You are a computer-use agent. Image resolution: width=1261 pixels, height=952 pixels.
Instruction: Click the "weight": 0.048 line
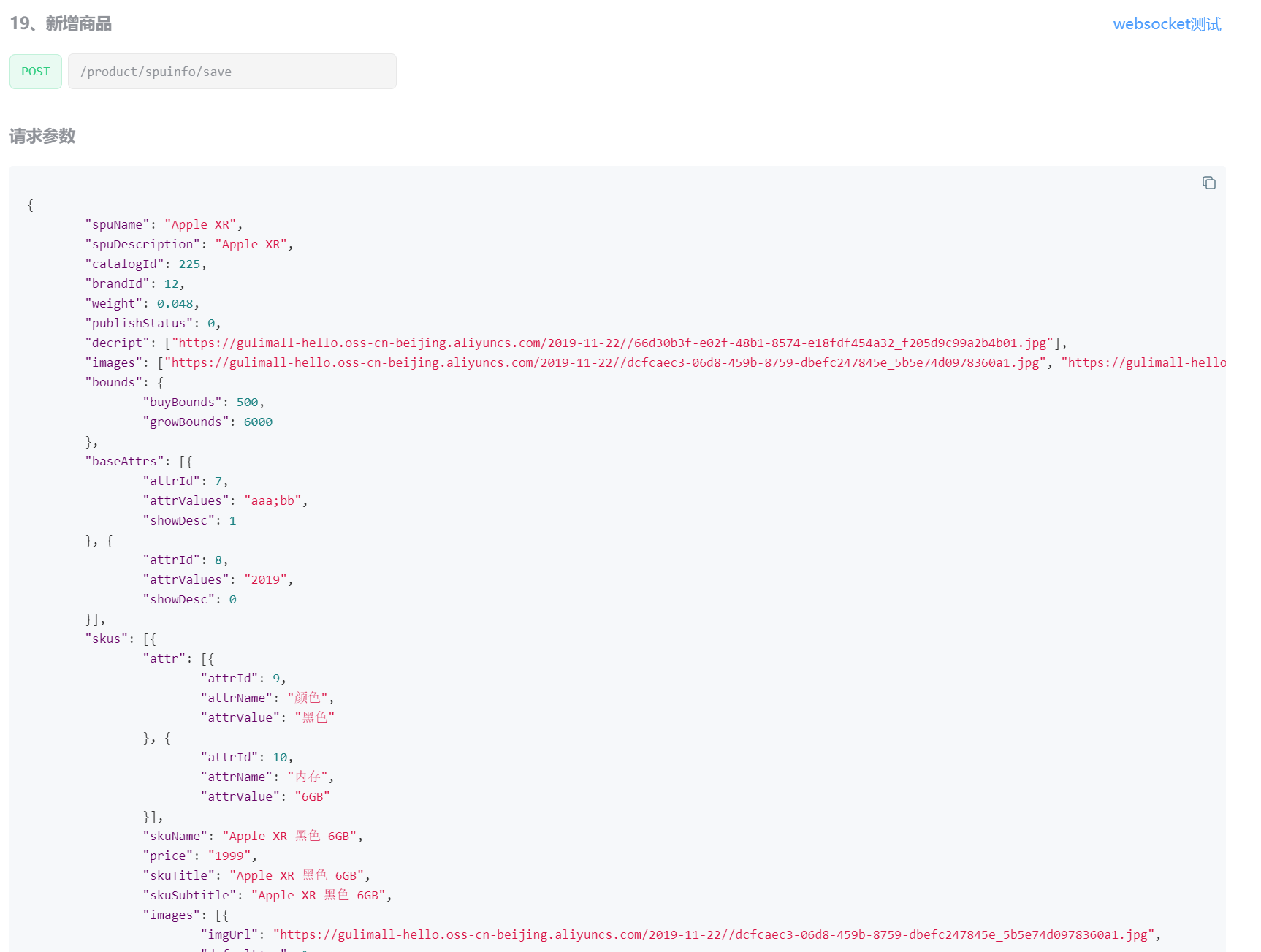(142, 304)
